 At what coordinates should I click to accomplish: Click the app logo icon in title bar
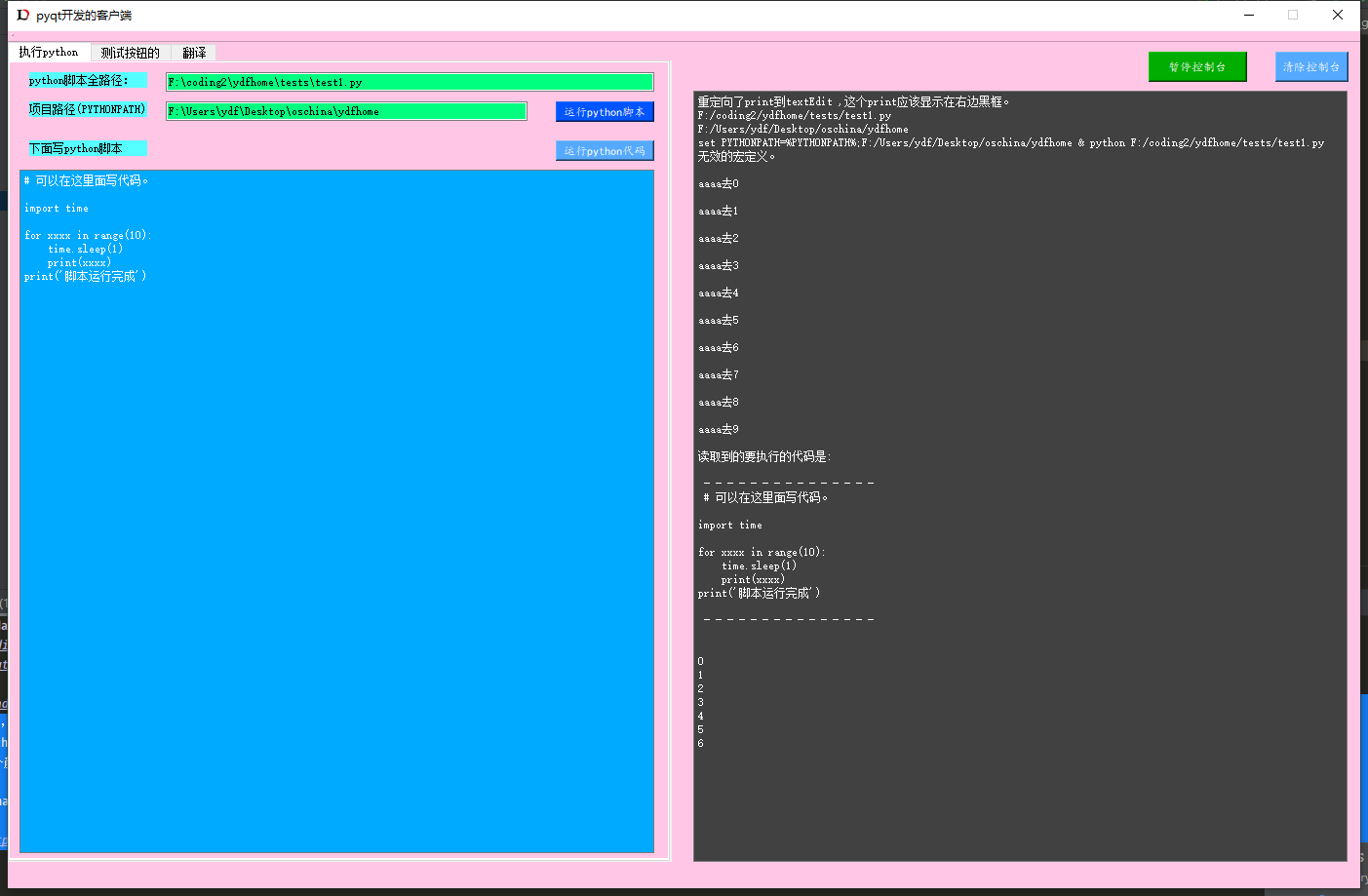[22, 15]
